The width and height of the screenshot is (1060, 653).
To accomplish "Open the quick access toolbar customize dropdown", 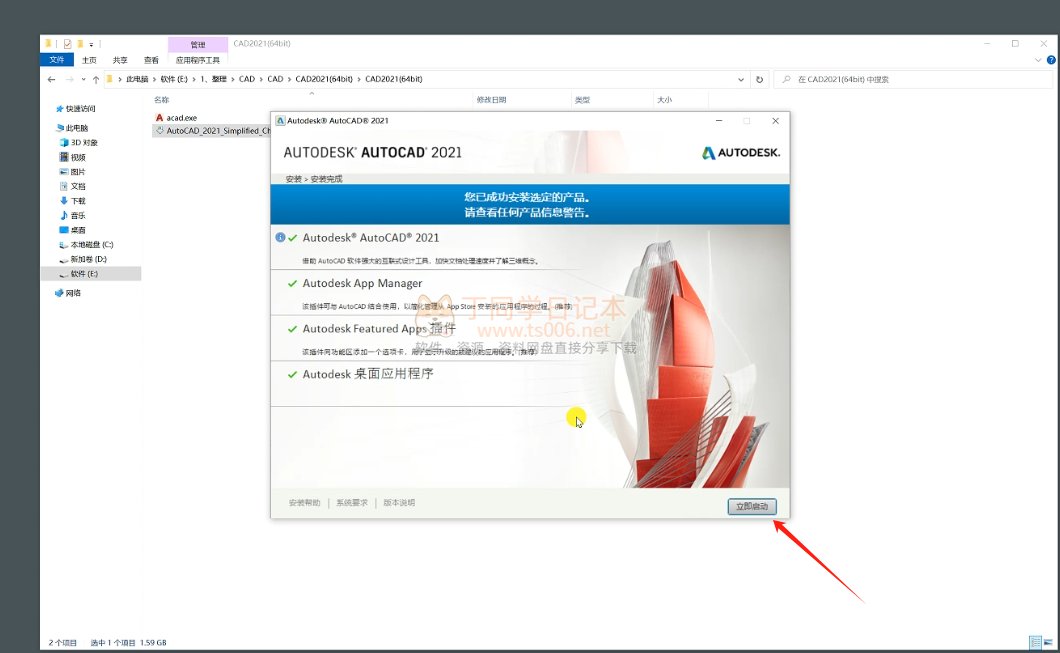I will coord(91,45).
